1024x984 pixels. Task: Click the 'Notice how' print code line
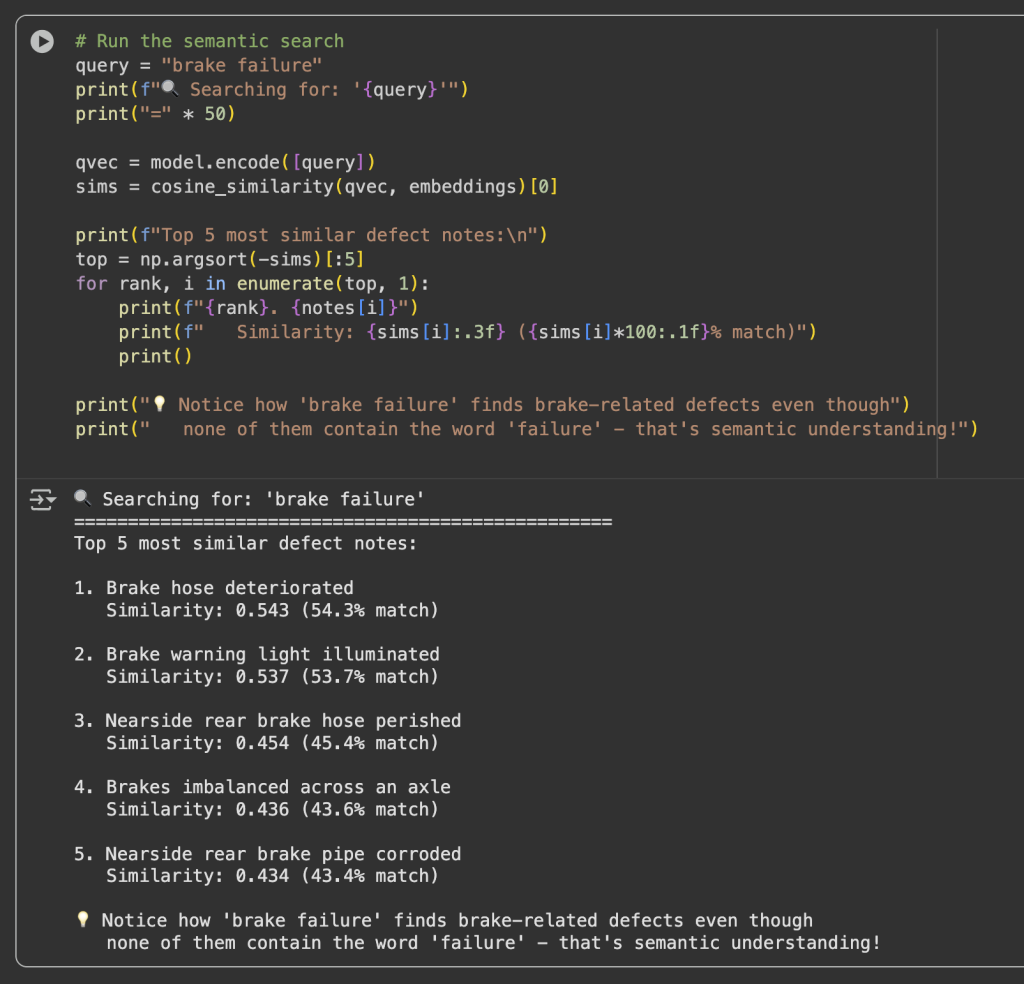[x=492, y=405]
